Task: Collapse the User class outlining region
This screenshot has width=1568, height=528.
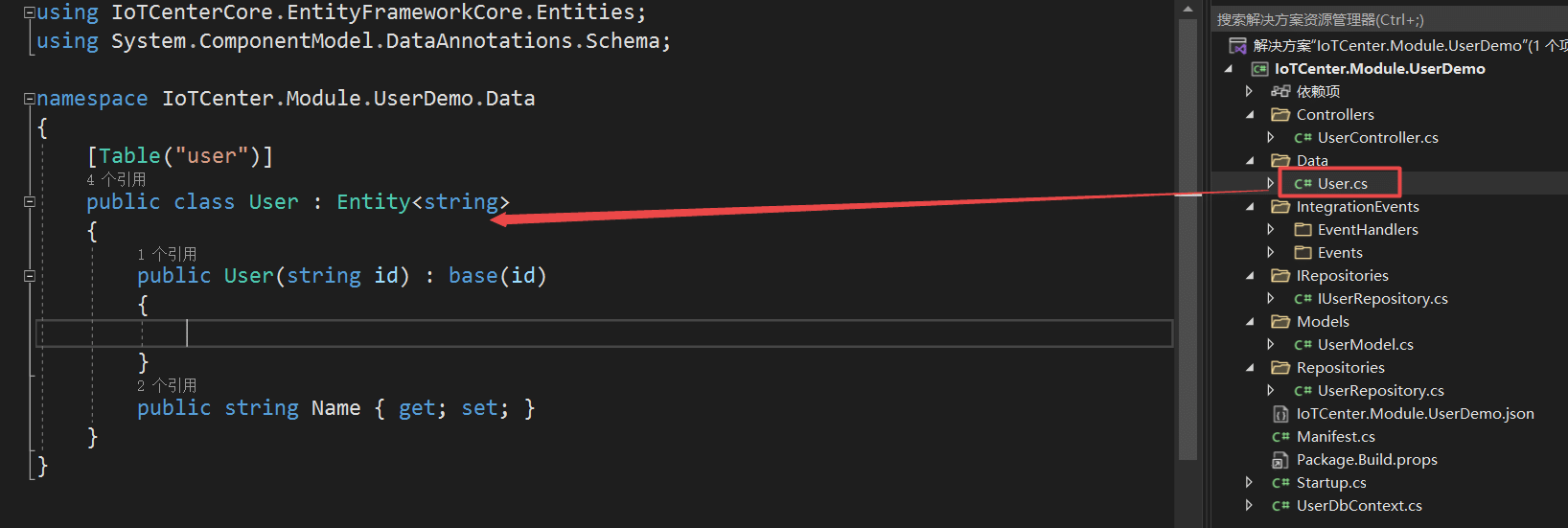Action: [x=30, y=202]
